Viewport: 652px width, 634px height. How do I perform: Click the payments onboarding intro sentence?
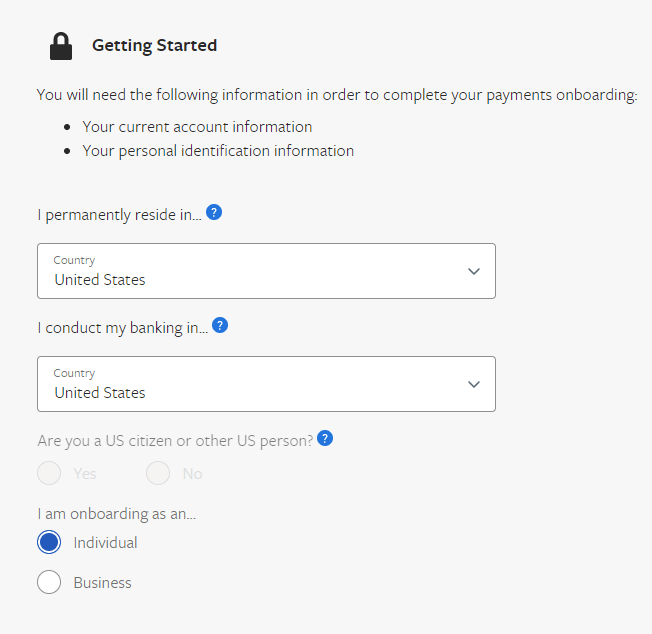tap(336, 95)
